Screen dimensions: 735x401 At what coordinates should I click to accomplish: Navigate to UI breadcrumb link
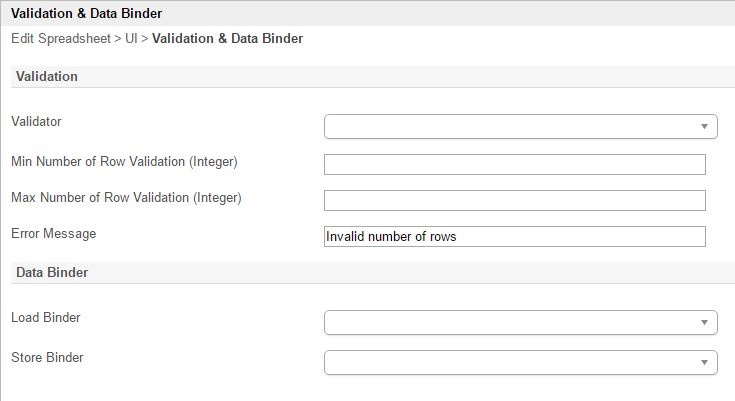[x=131, y=39]
